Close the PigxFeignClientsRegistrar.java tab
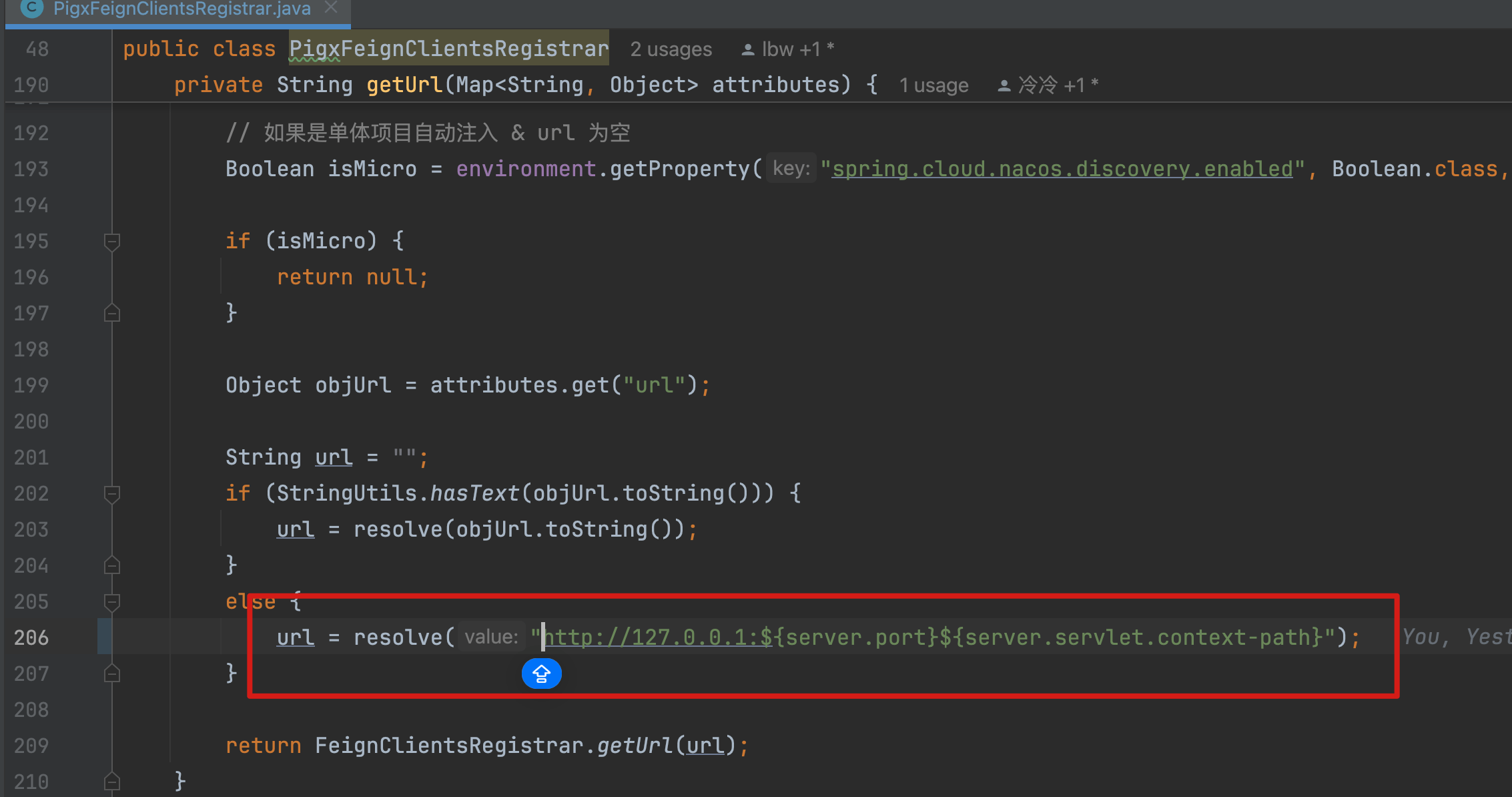Viewport: 1512px width, 797px height. point(331,7)
